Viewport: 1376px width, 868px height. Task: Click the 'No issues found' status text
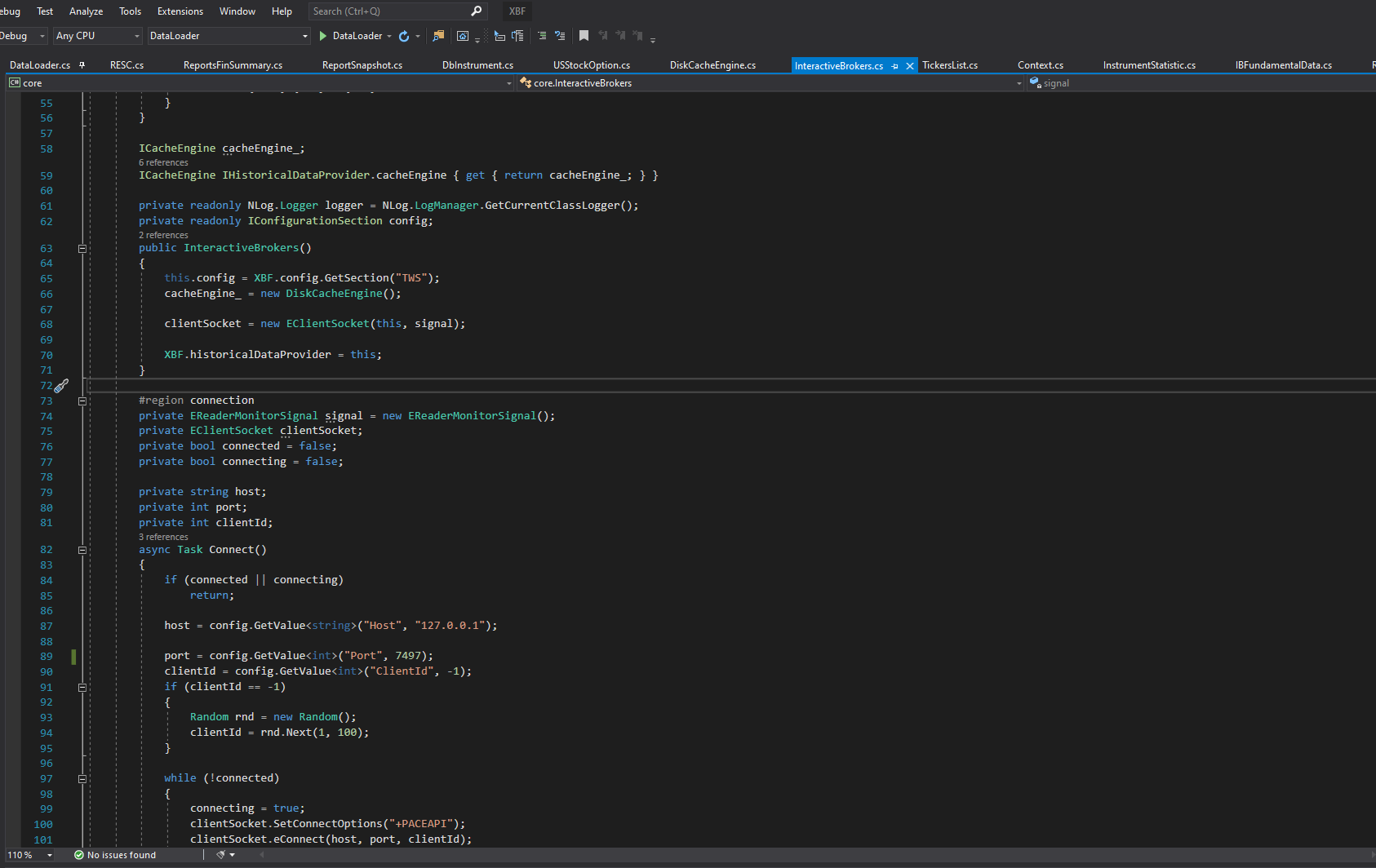(122, 855)
